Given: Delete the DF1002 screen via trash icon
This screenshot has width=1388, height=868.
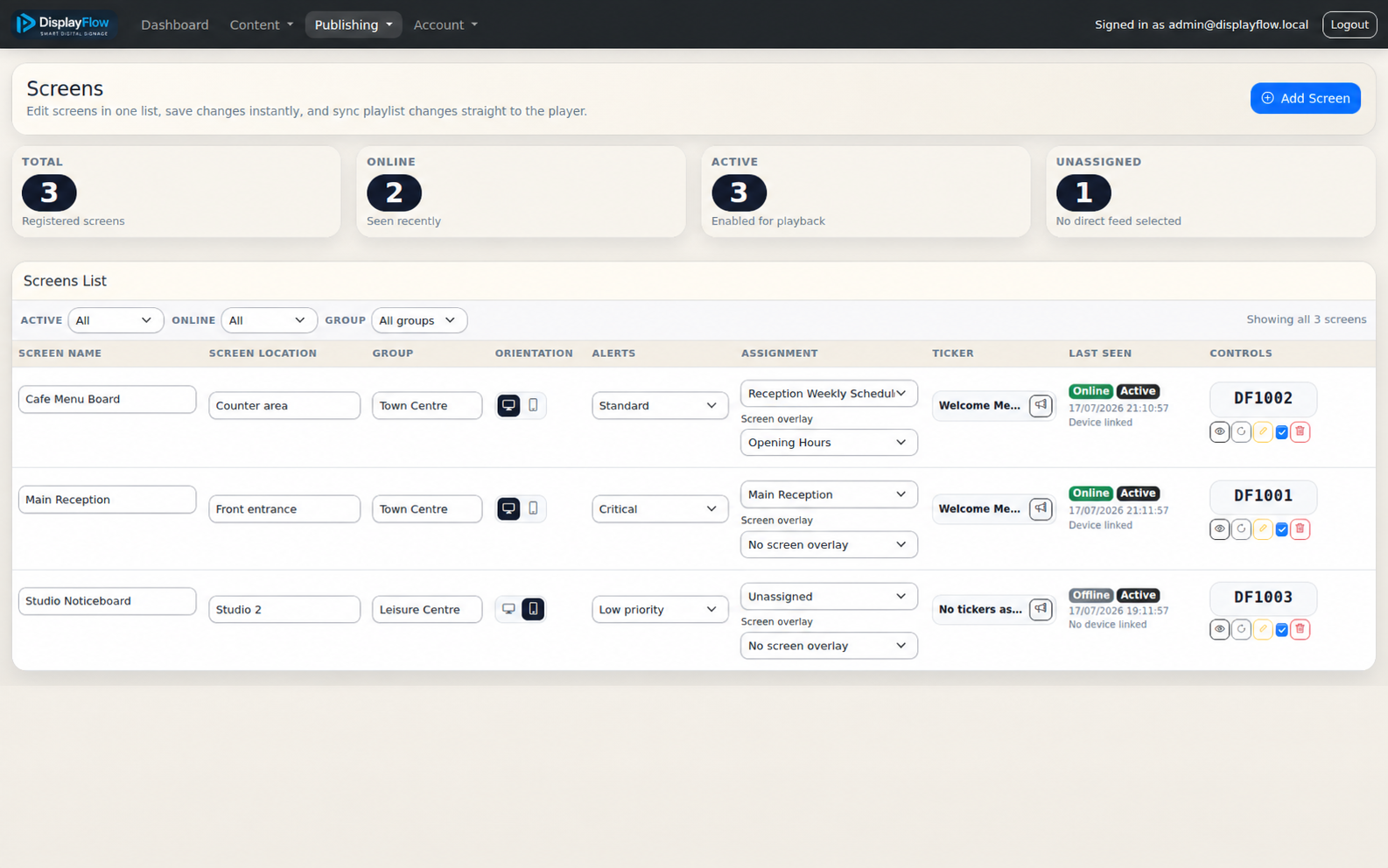Looking at the screenshot, I should tap(1300, 431).
